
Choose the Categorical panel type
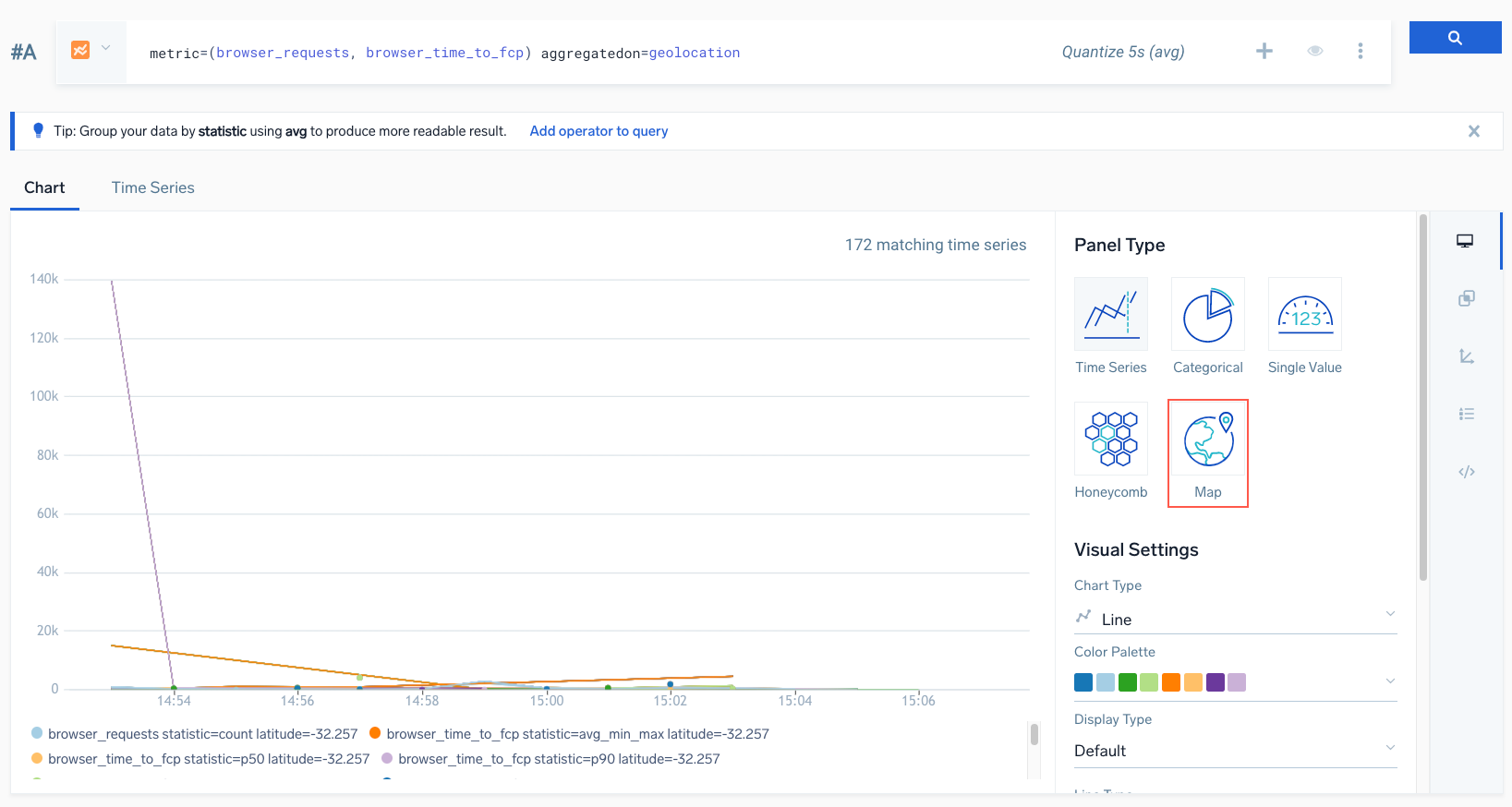coord(1207,316)
